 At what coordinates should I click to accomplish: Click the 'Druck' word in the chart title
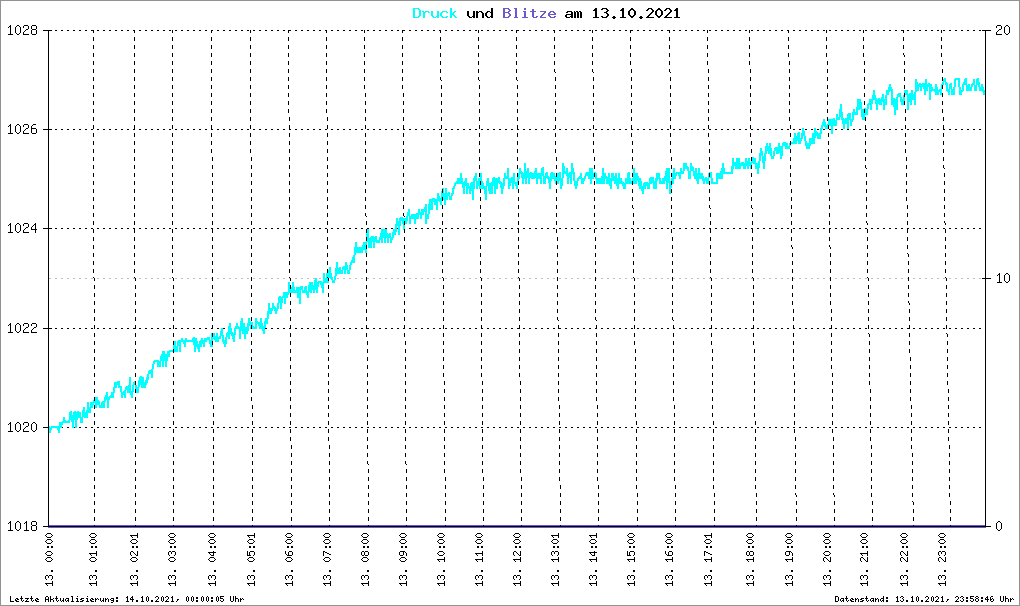tap(435, 14)
